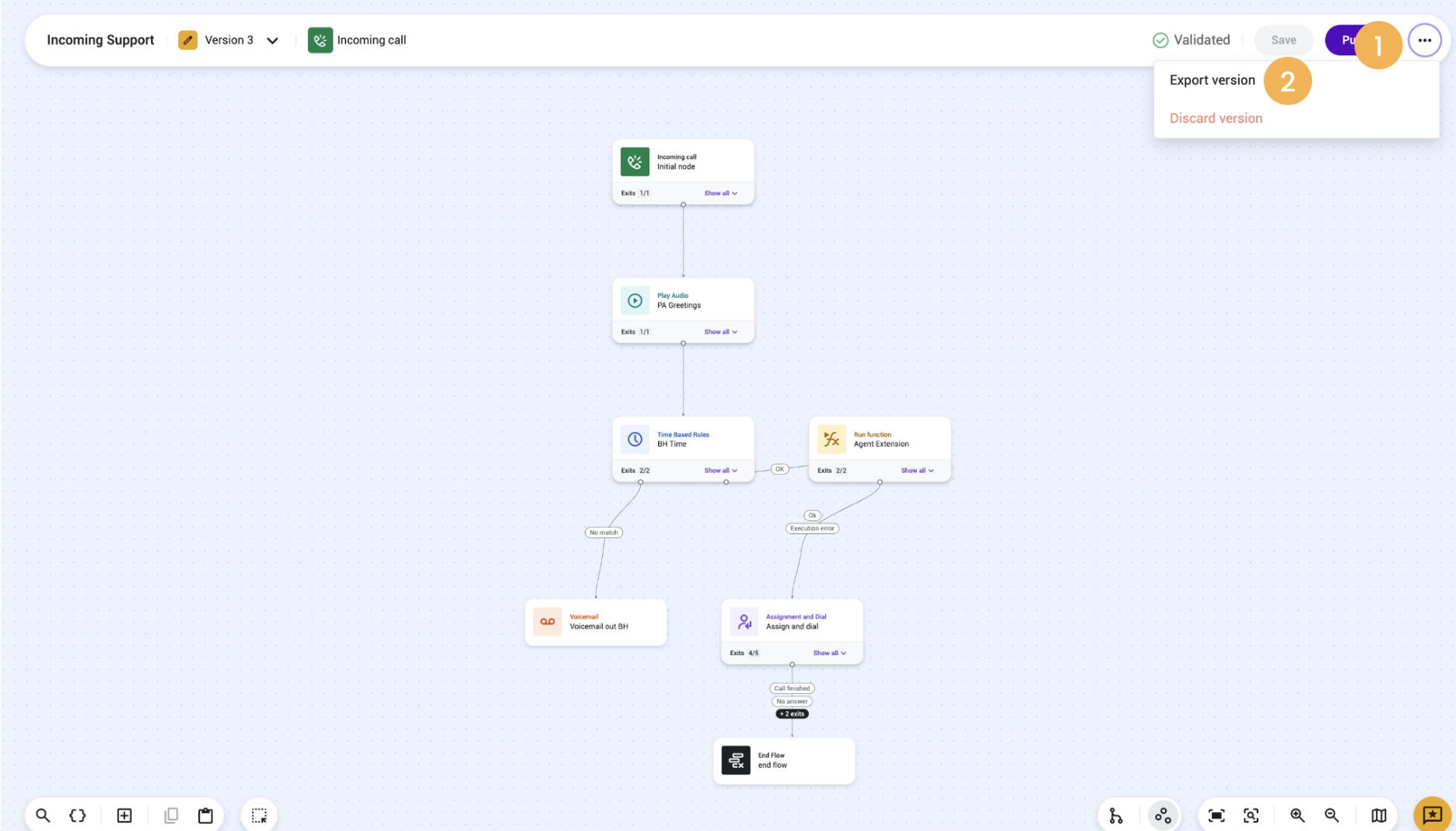1456x831 pixels.
Task: Click the three-dots more options button
Action: [x=1424, y=40]
